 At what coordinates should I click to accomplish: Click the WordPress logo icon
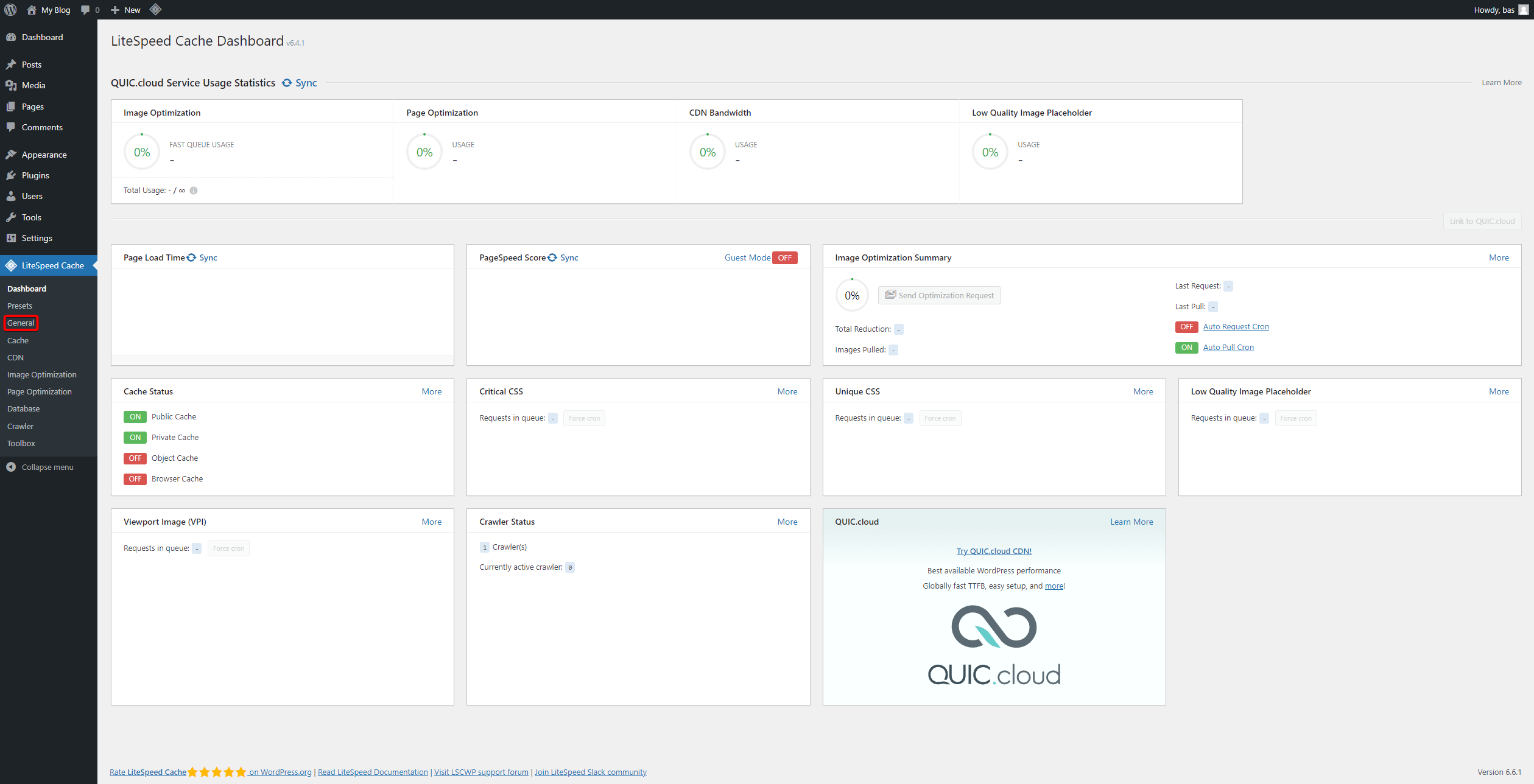(x=10, y=10)
